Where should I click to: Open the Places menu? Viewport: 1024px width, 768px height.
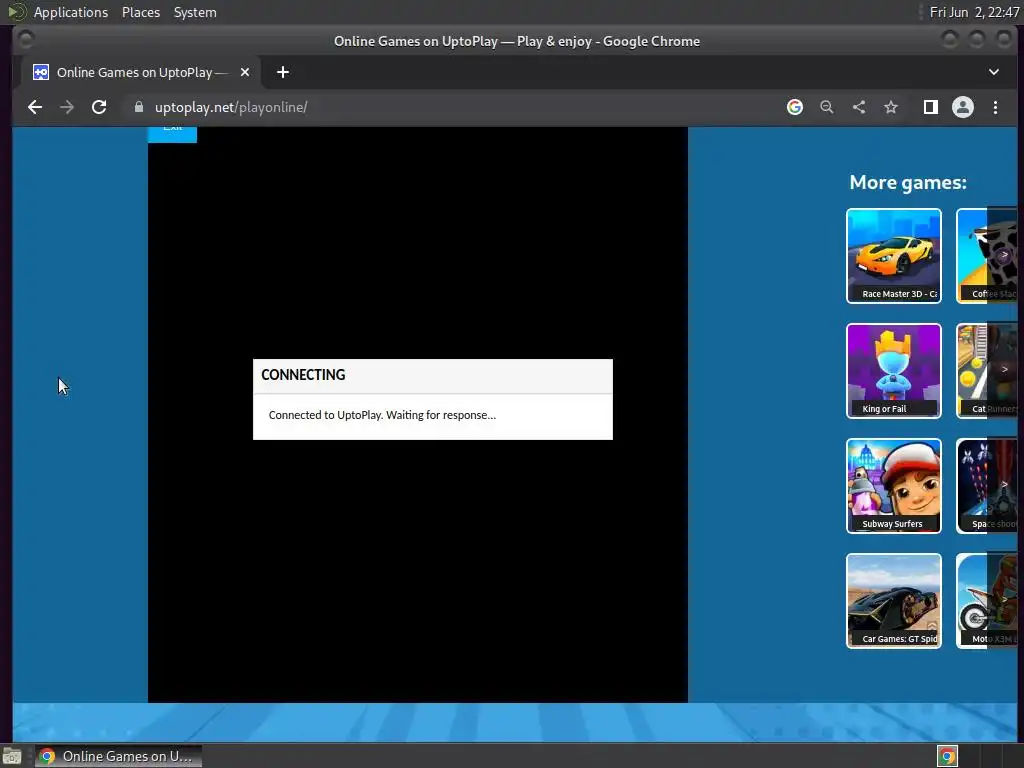coord(140,12)
